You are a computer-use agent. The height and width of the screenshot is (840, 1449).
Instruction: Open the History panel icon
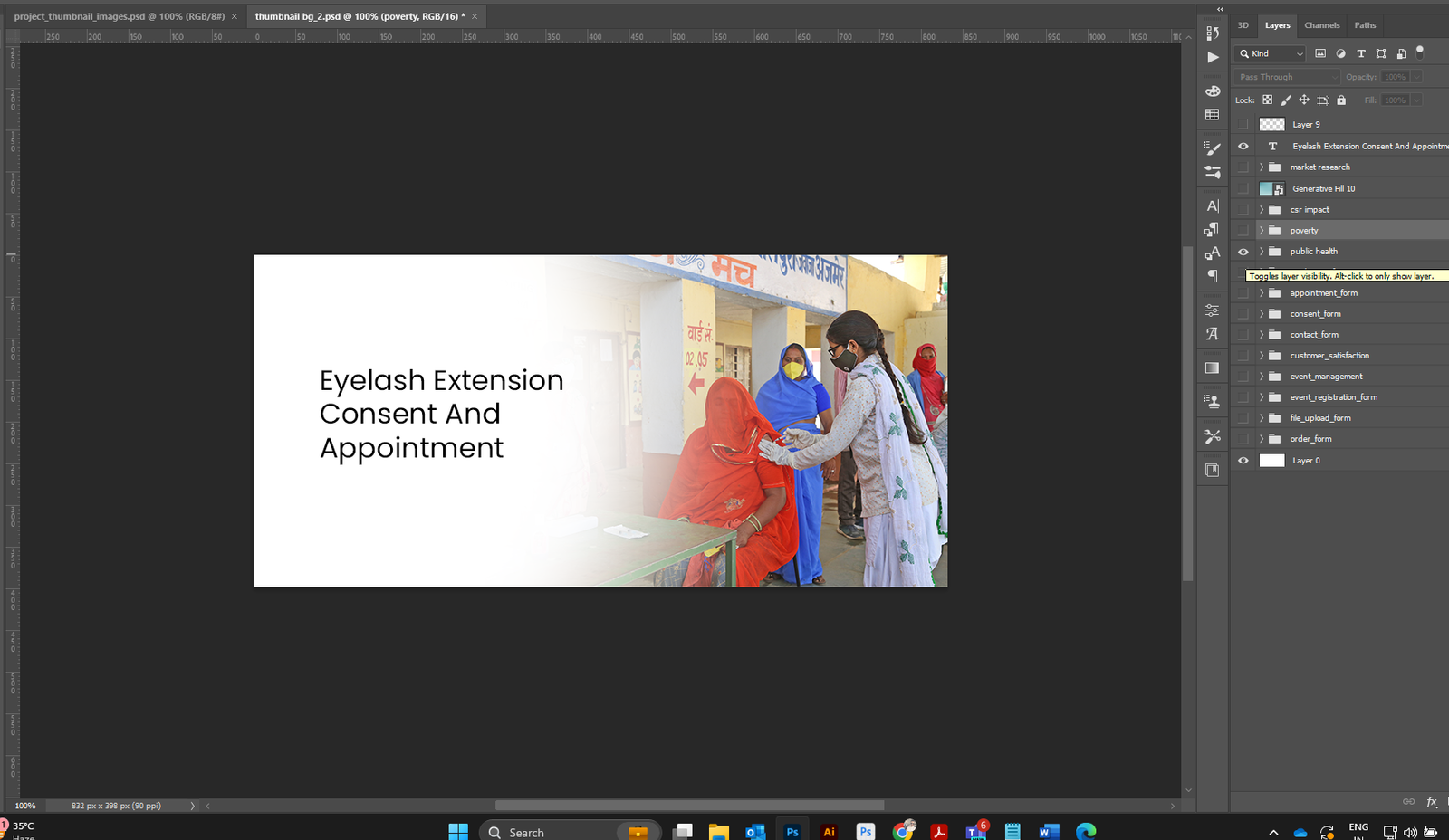1213,33
